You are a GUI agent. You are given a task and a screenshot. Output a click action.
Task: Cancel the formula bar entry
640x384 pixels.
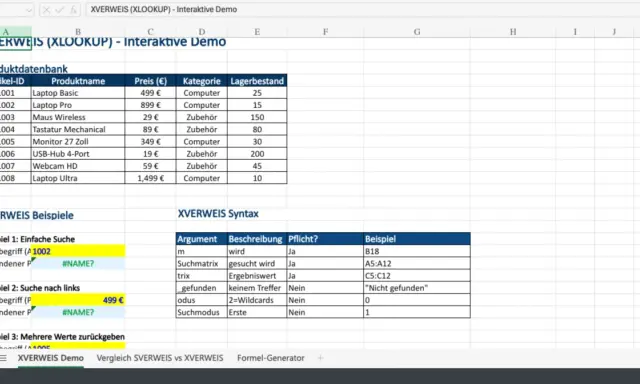tap(47, 10)
